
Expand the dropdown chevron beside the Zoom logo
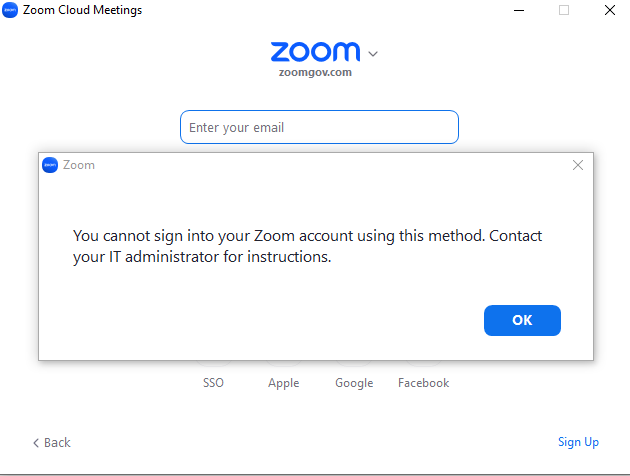point(373,54)
